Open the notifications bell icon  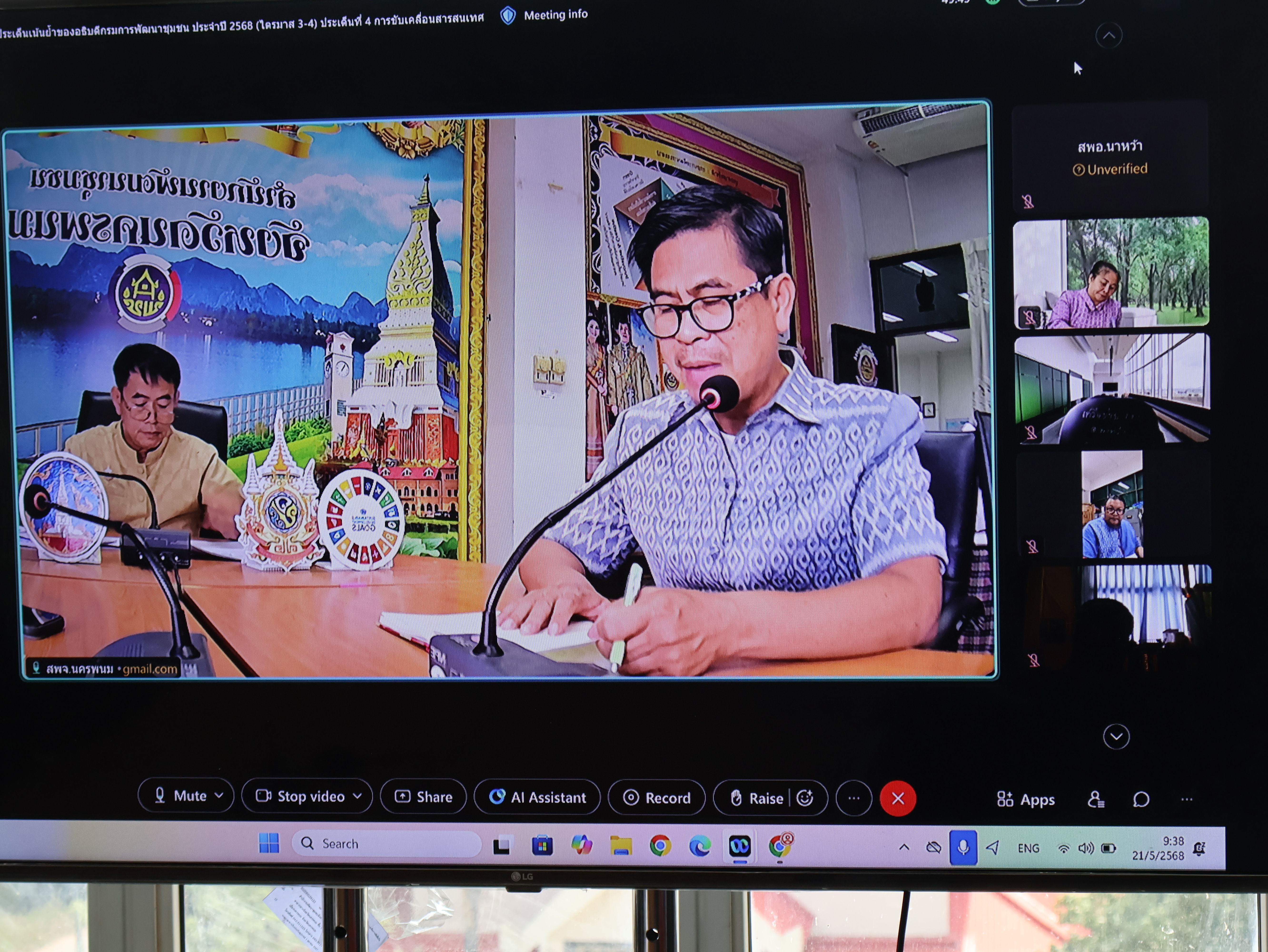point(1199,849)
